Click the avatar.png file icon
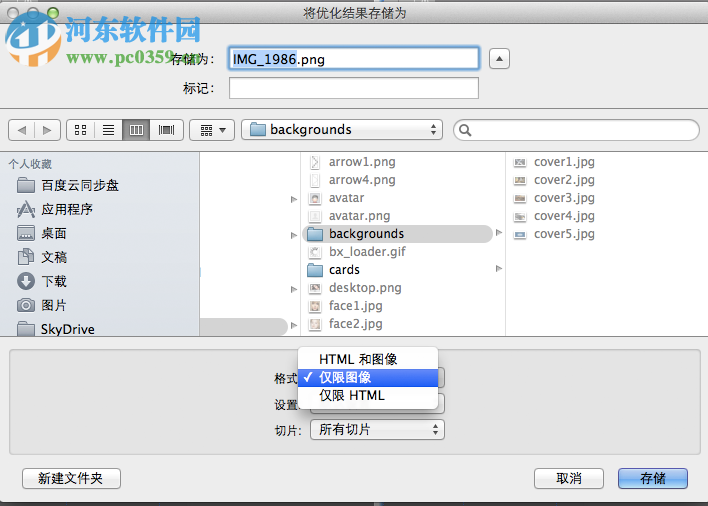Screen dimensions: 708x506 coord(315,216)
